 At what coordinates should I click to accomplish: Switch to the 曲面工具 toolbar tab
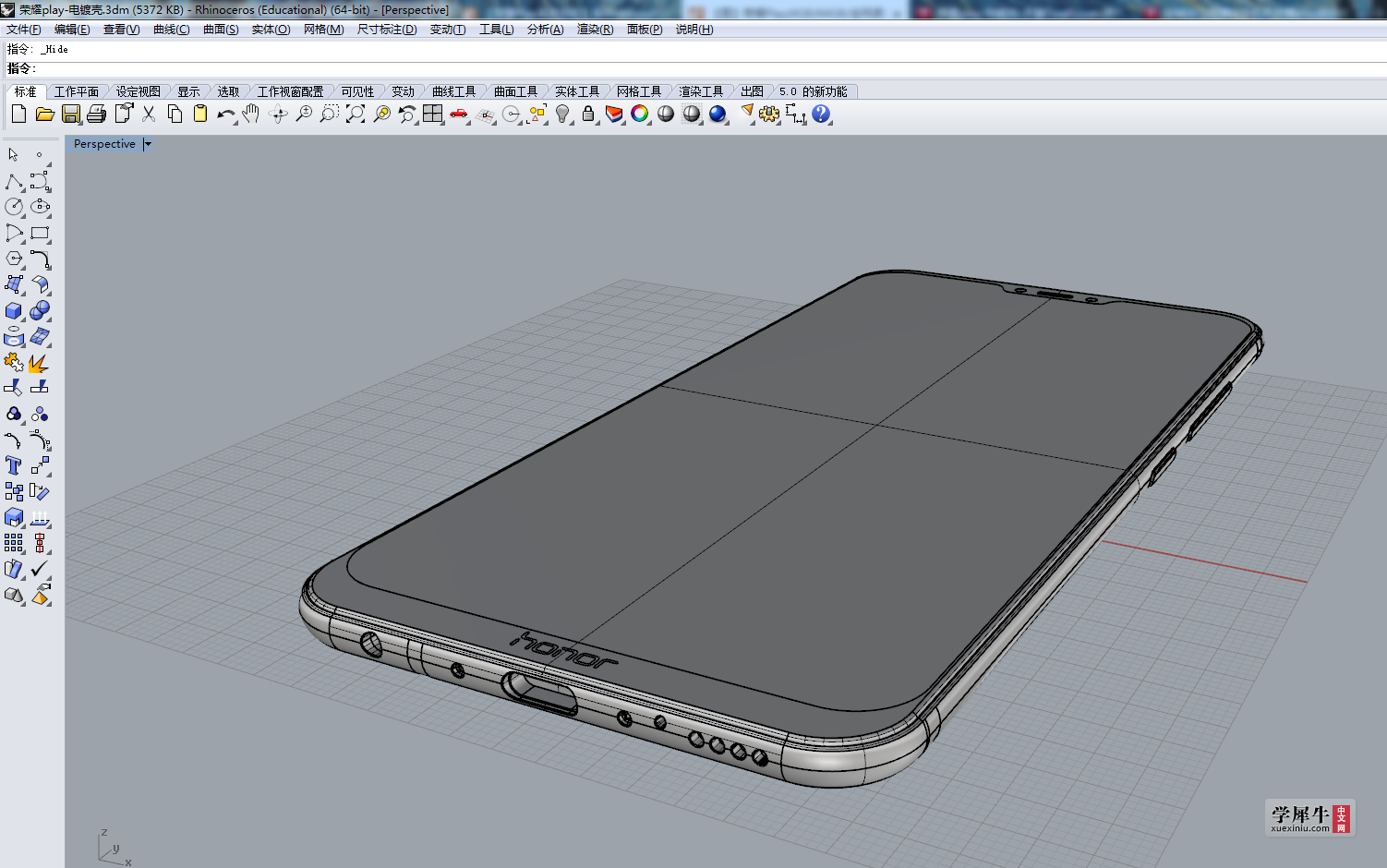[x=516, y=91]
